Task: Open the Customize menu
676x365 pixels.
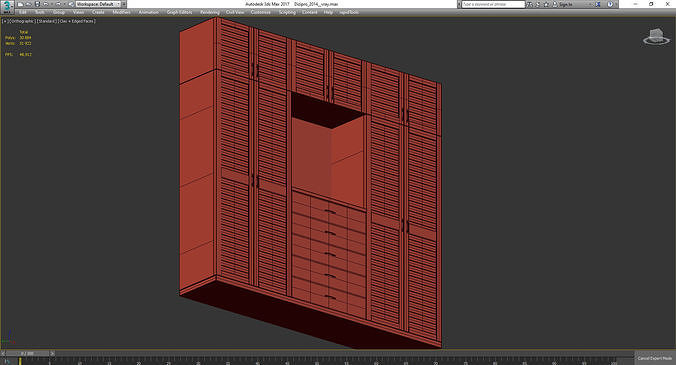Action: [260, 12]
